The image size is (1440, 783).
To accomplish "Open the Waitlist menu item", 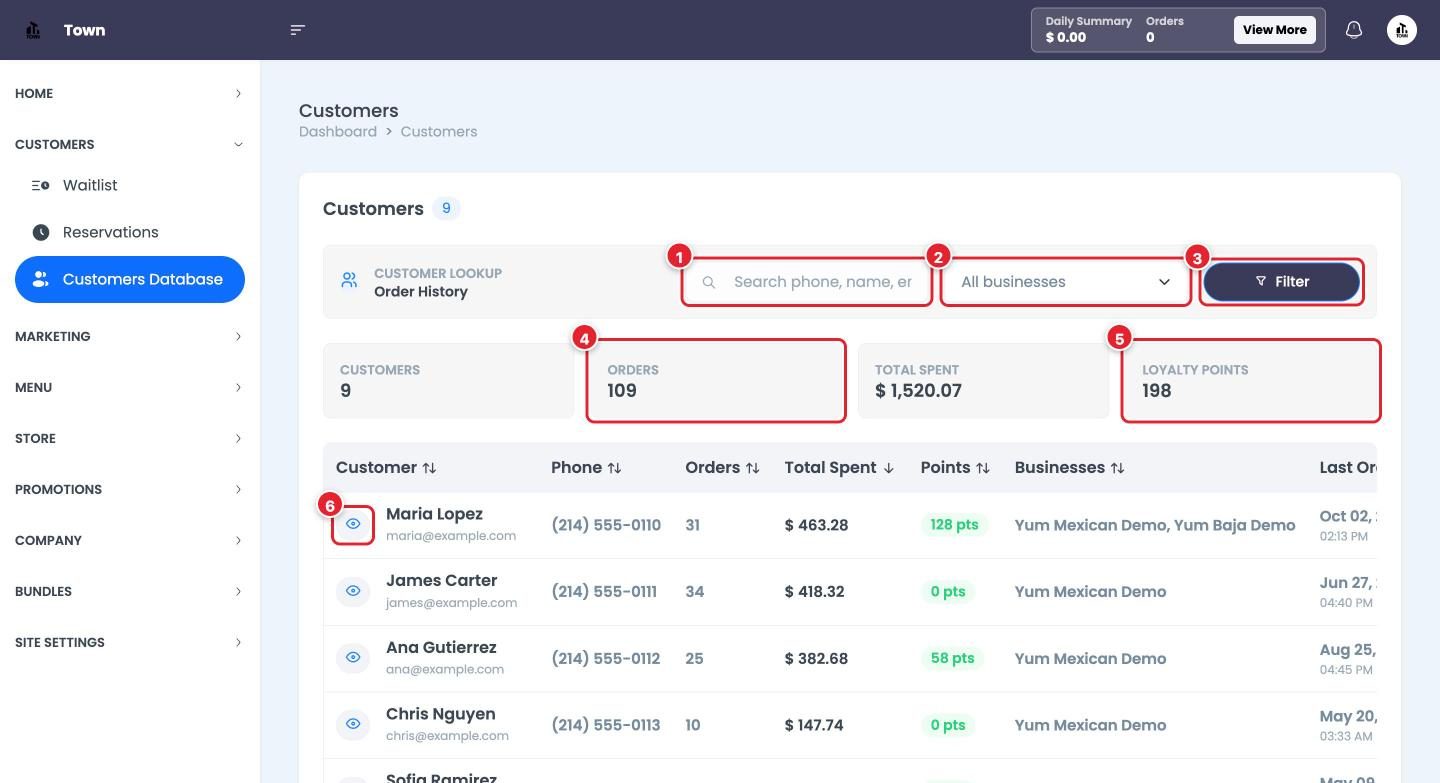I will (x=130, y=185).
